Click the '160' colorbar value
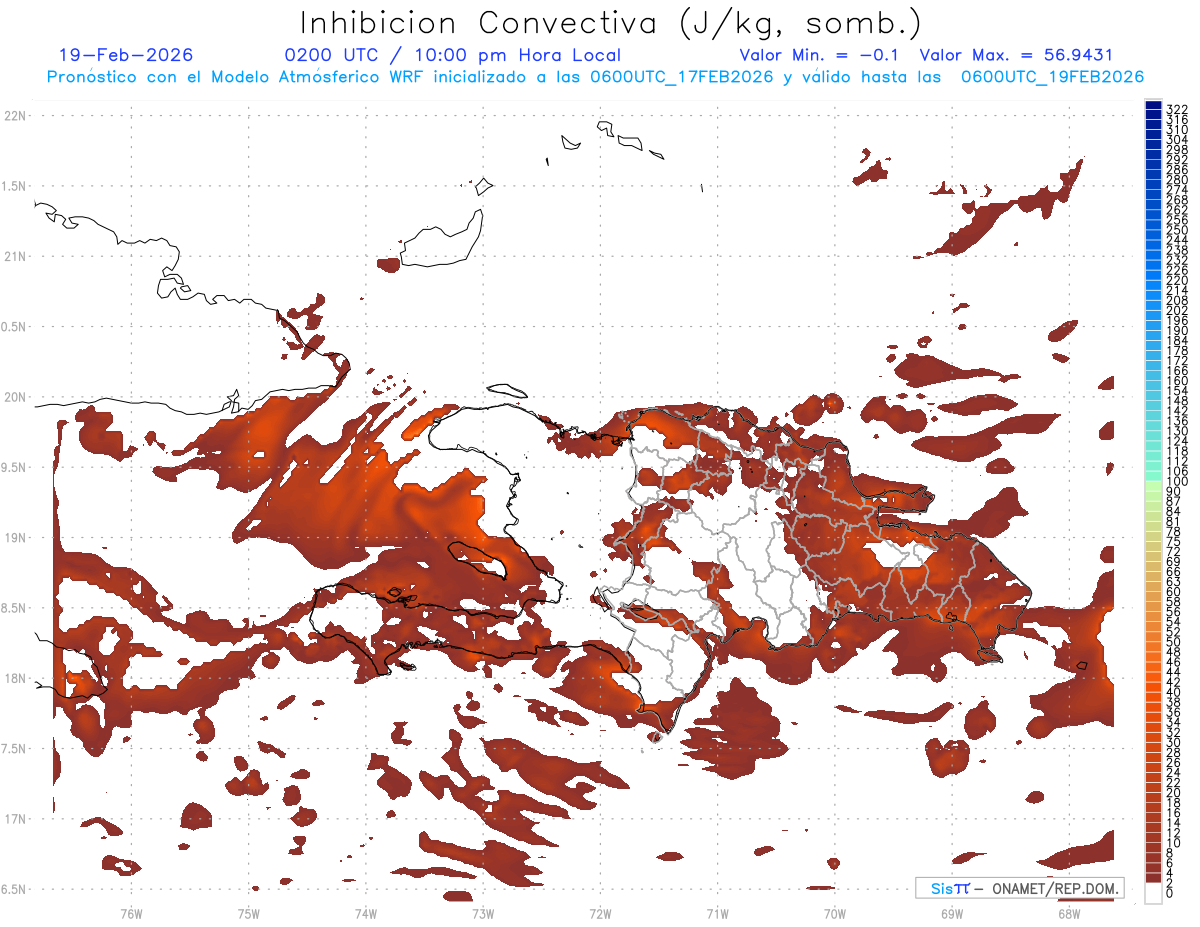The height and width of the screenshot is (927, 1200). [1177, 381]
